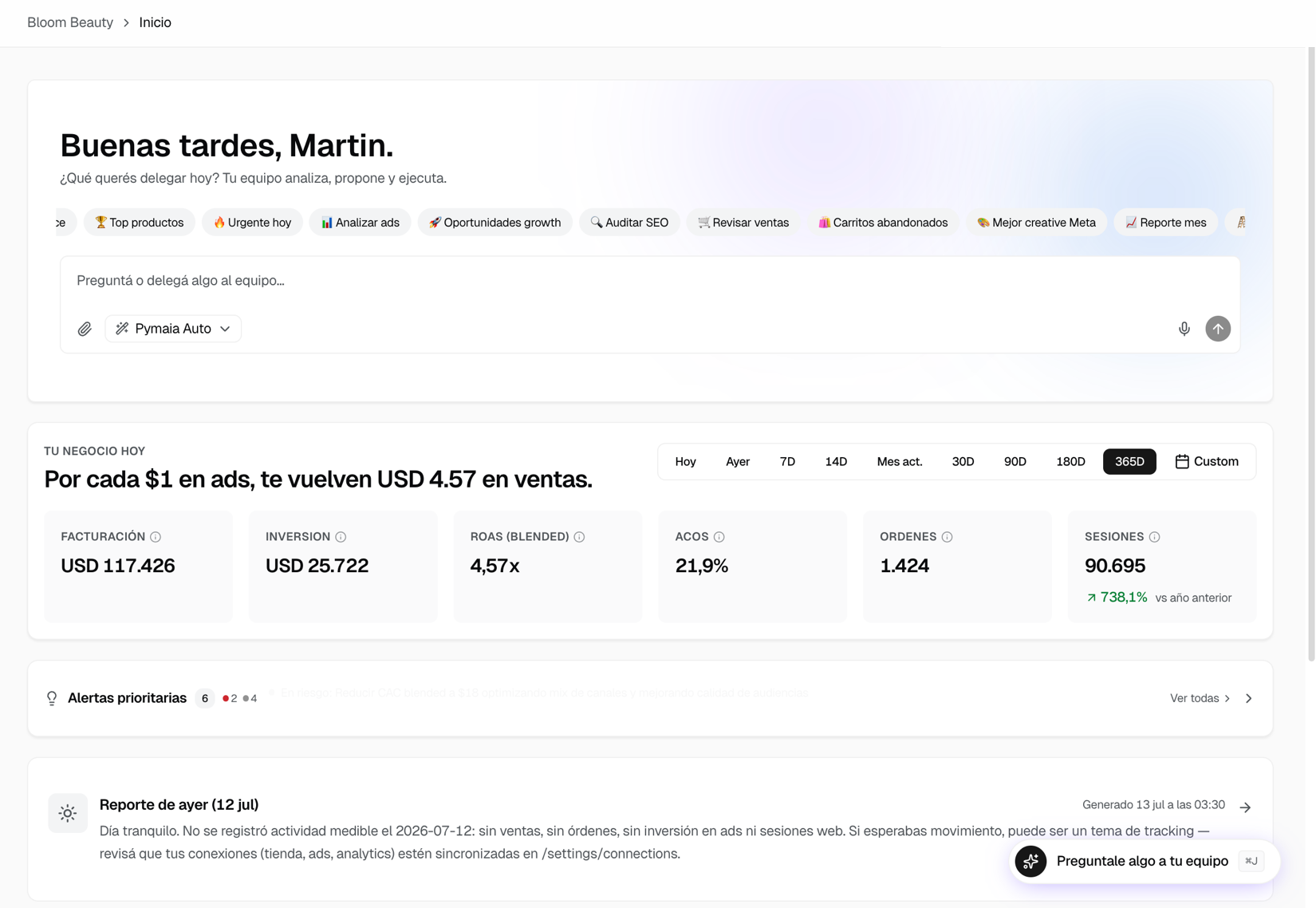
Task: Click the vertical page scrollbar
Action: (1311, 354)
